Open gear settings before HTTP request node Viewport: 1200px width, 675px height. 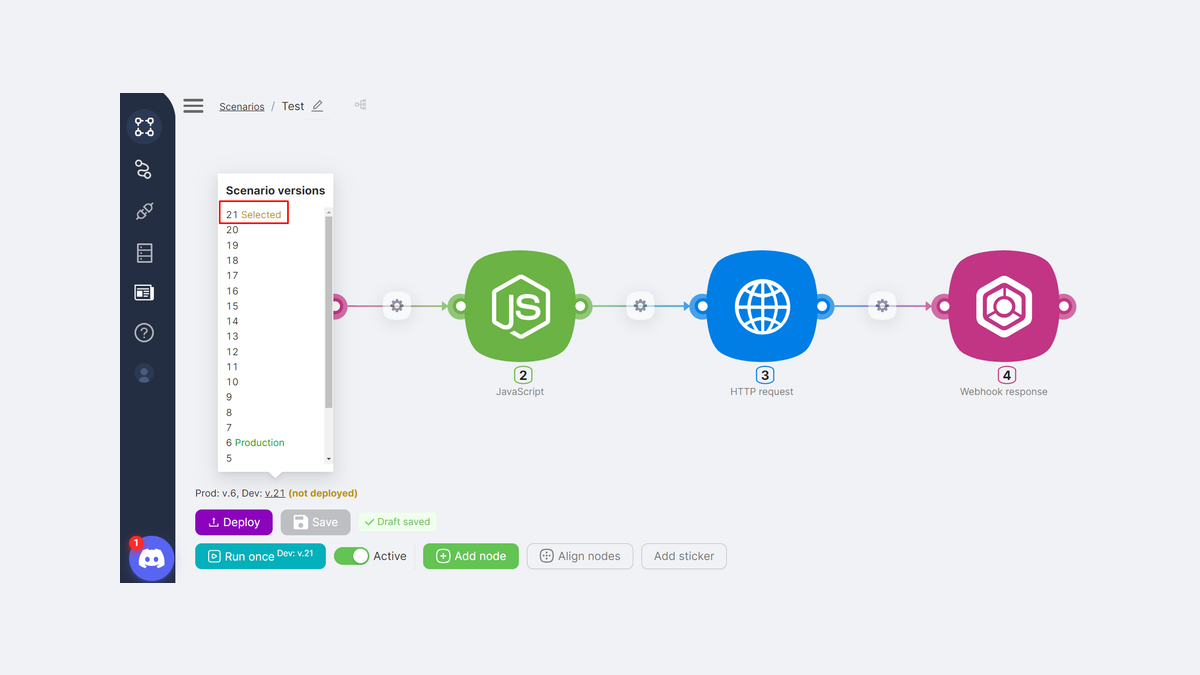640,305
